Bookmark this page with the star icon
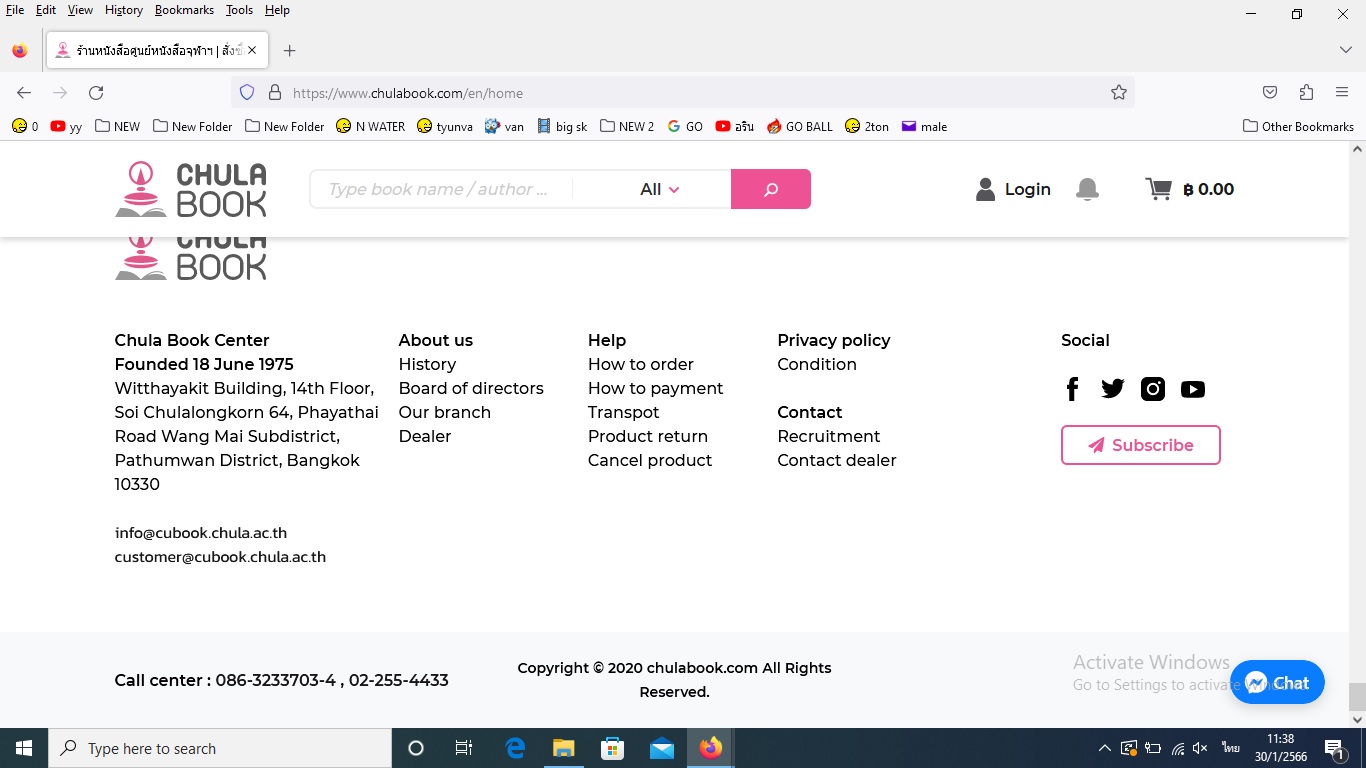Screen dimensions: 1366x768 click(1119, 93)
